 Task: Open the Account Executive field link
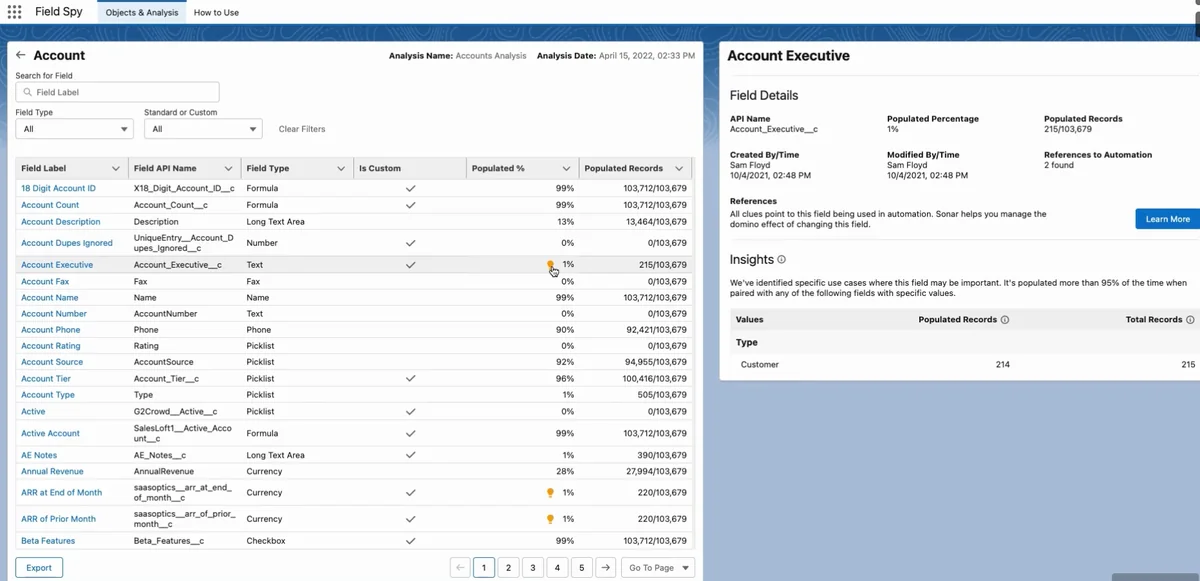pyautogui.click(x=57, y=265)
